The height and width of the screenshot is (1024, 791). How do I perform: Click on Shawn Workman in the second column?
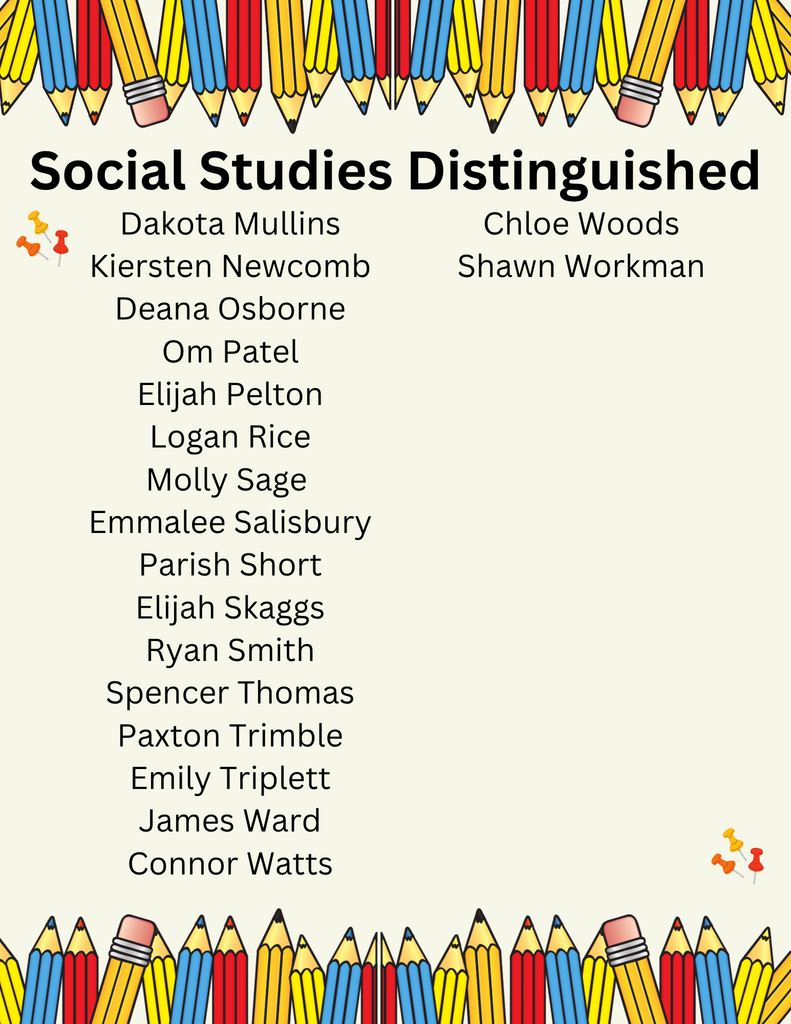coord(581,267)
